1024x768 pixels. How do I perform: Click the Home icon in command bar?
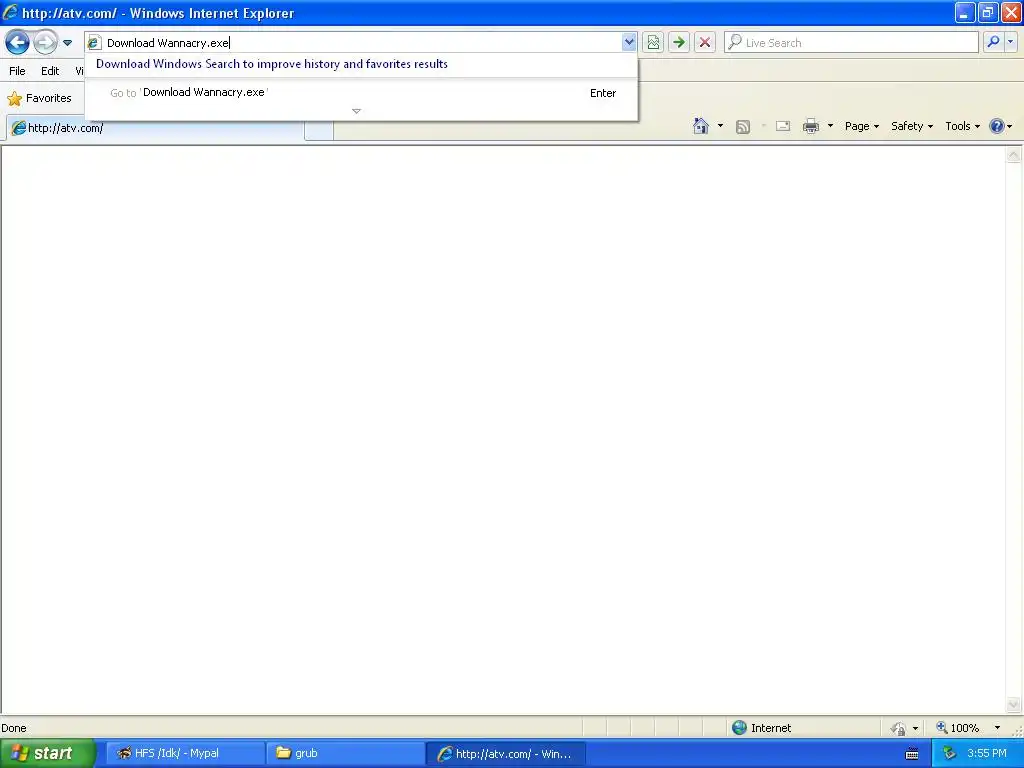tap(701, 126)
